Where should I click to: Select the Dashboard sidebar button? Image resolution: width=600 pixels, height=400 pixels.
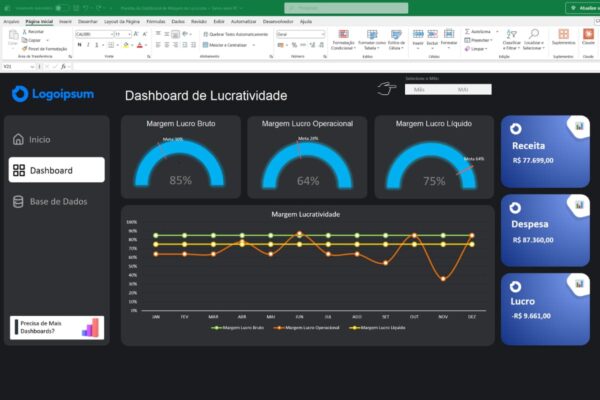57,170
